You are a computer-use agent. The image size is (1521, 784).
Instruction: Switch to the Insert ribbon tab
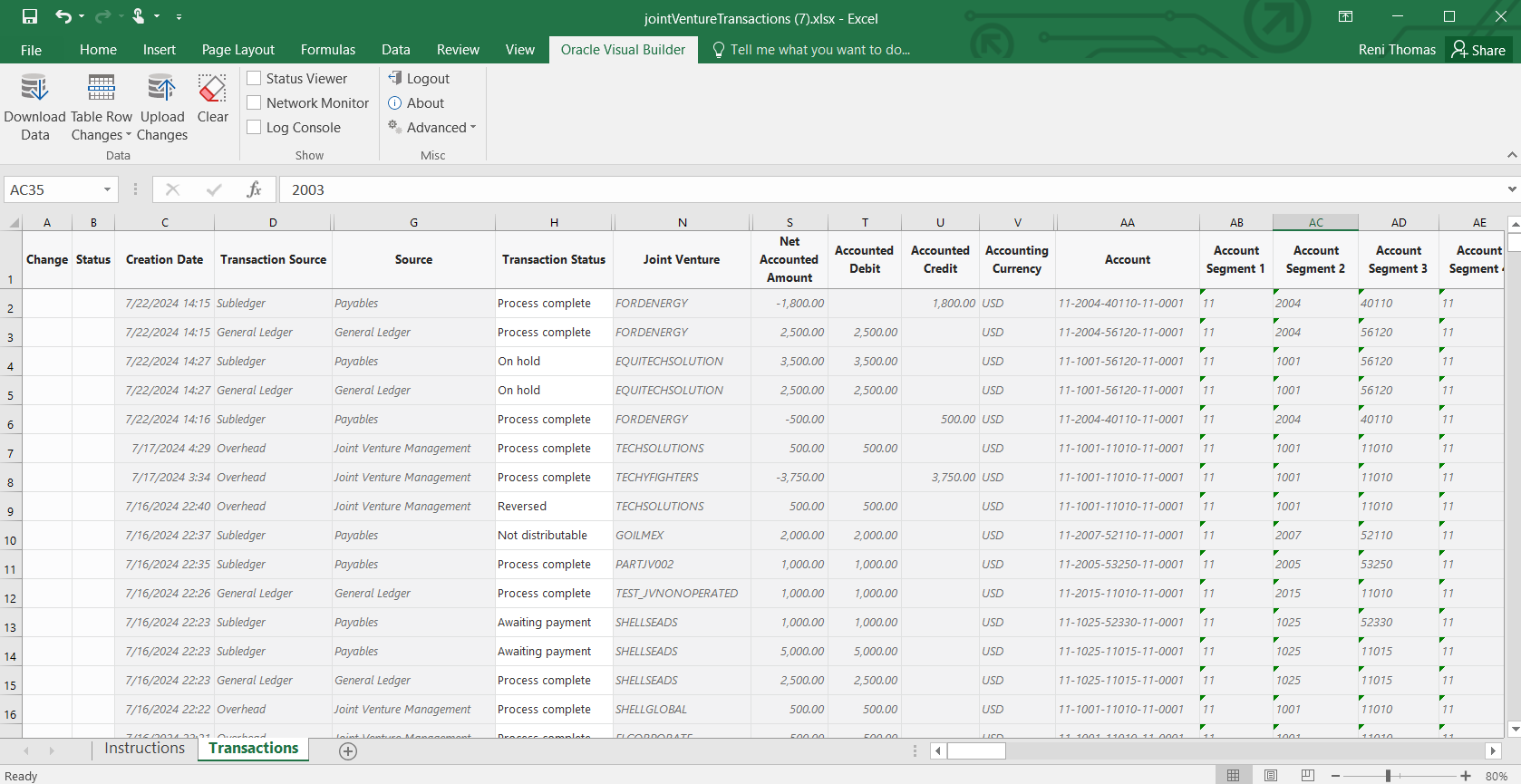160,50
